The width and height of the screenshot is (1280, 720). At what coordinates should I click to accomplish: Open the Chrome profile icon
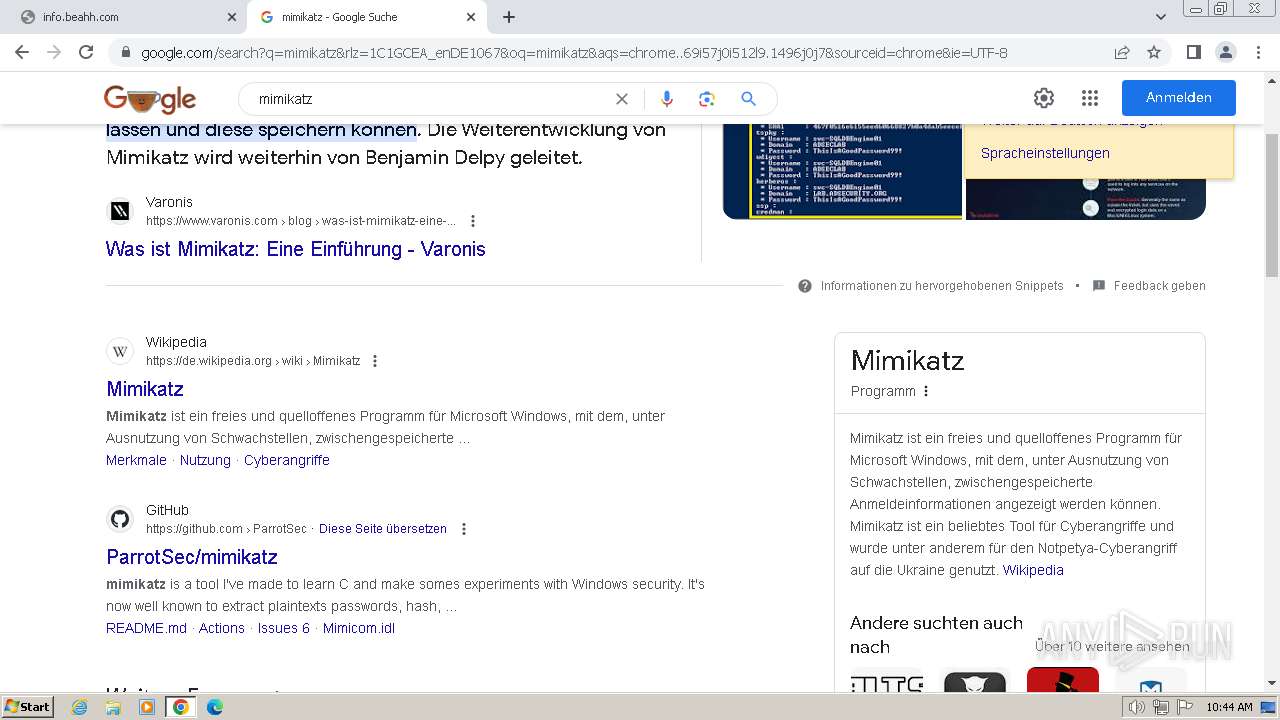pos(1225,52)
